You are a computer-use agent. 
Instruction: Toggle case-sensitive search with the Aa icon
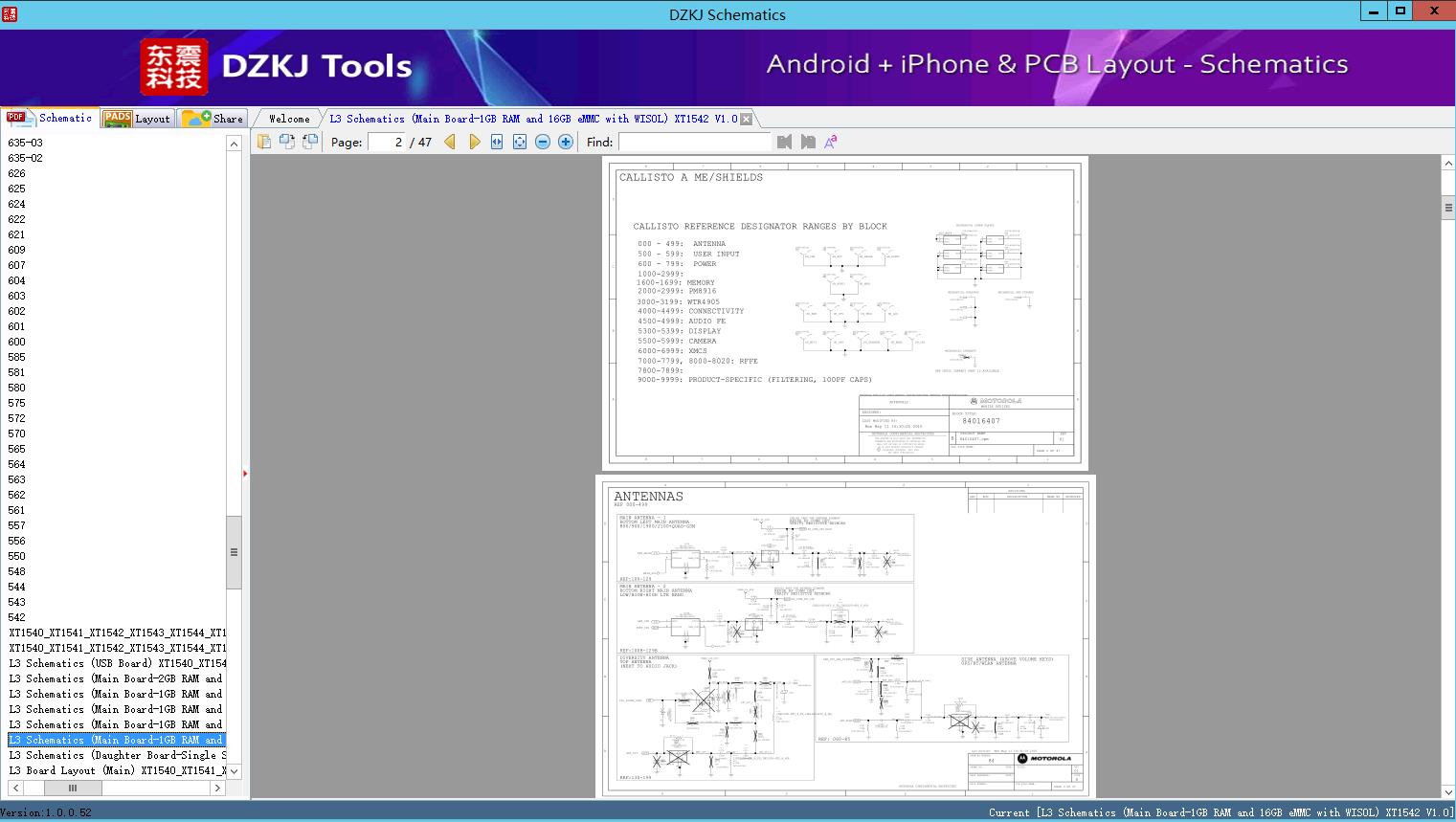(x=831, y=141)
